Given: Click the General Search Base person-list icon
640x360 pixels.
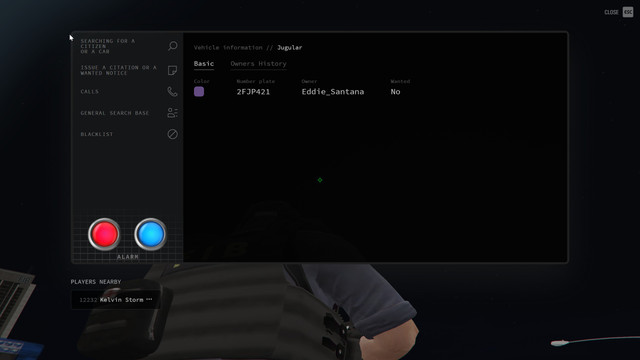Looking at the screenshot, I should click(x=173, y=113).
